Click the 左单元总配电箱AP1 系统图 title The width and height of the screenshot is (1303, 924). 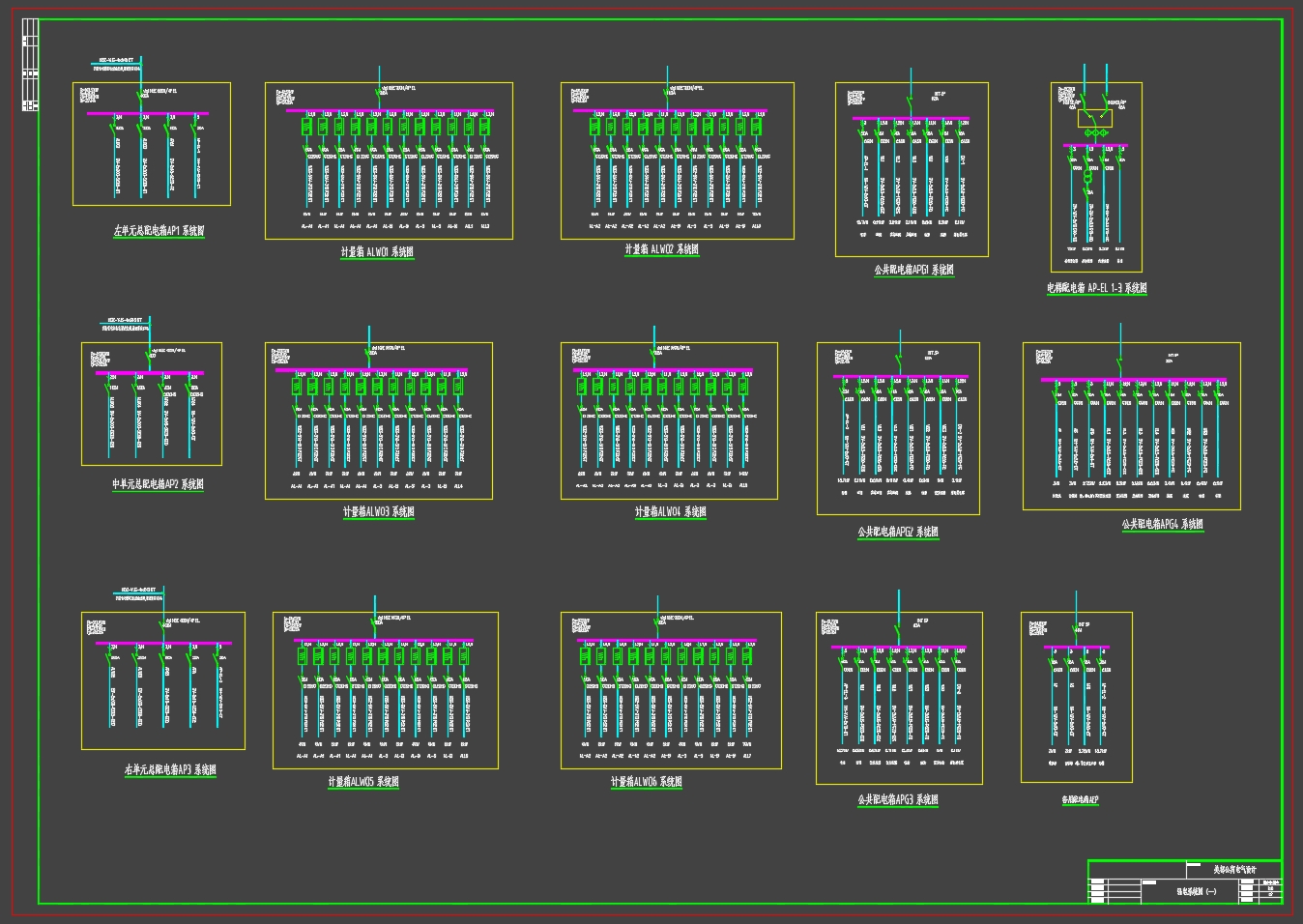[159, 231]
